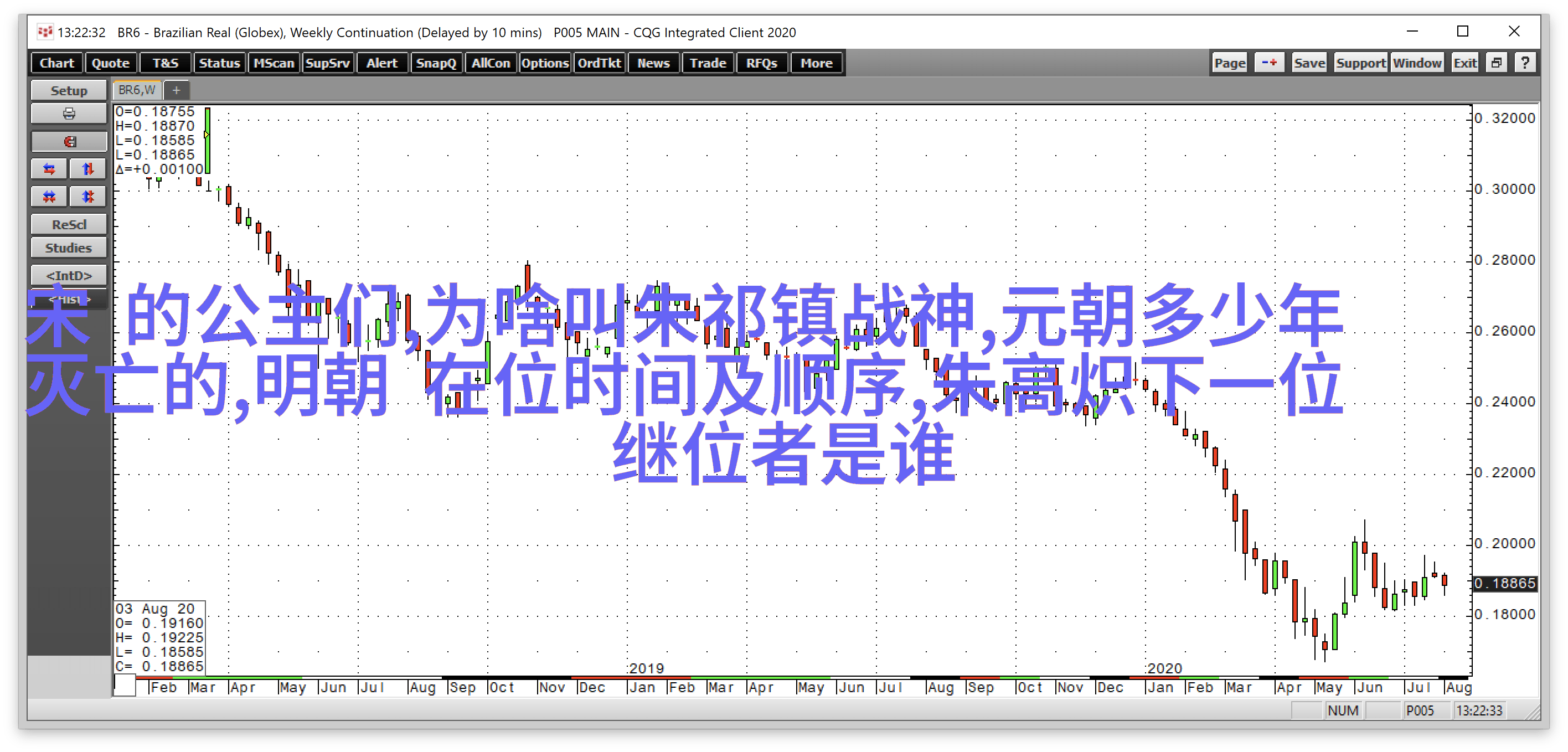The width and height of the screenshot is (1568, 752).
Task: Open the AllCon toolbar button
Action: pos(491,63)
